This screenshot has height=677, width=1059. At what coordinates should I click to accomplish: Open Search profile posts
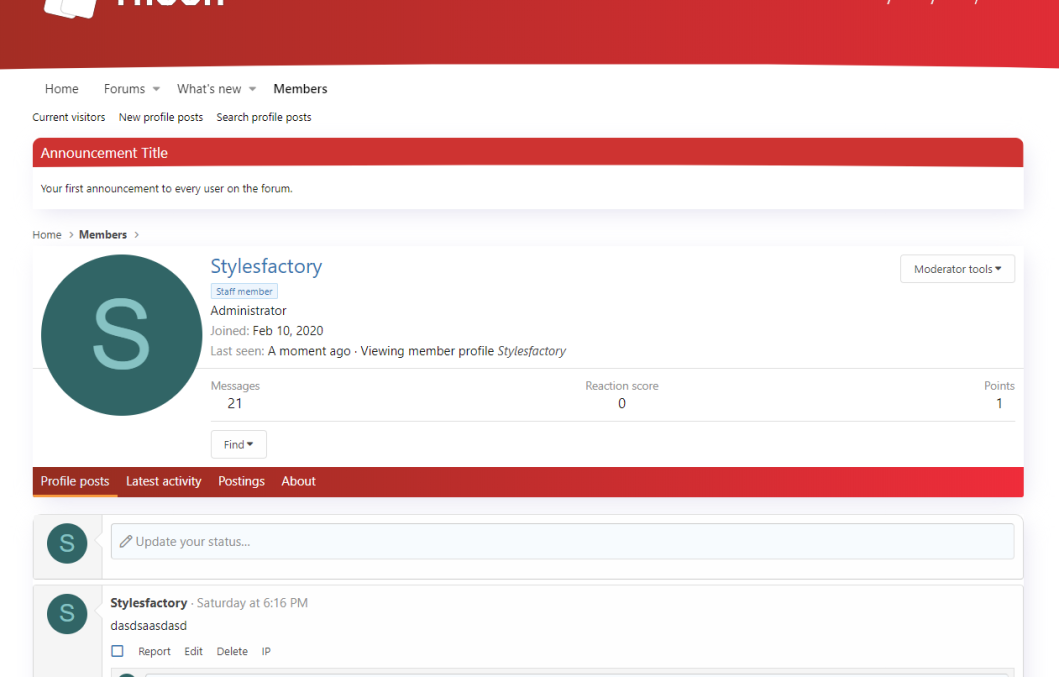[x=263, y=117]
